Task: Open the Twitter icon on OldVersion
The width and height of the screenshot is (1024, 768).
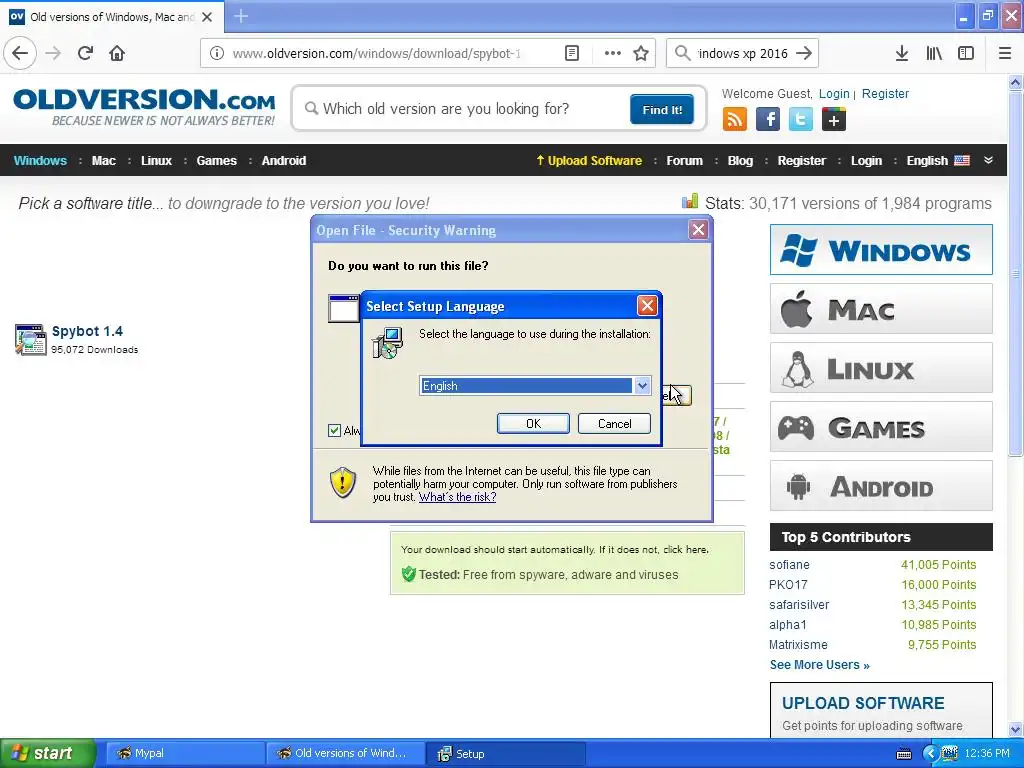Action: click(801, 120)
